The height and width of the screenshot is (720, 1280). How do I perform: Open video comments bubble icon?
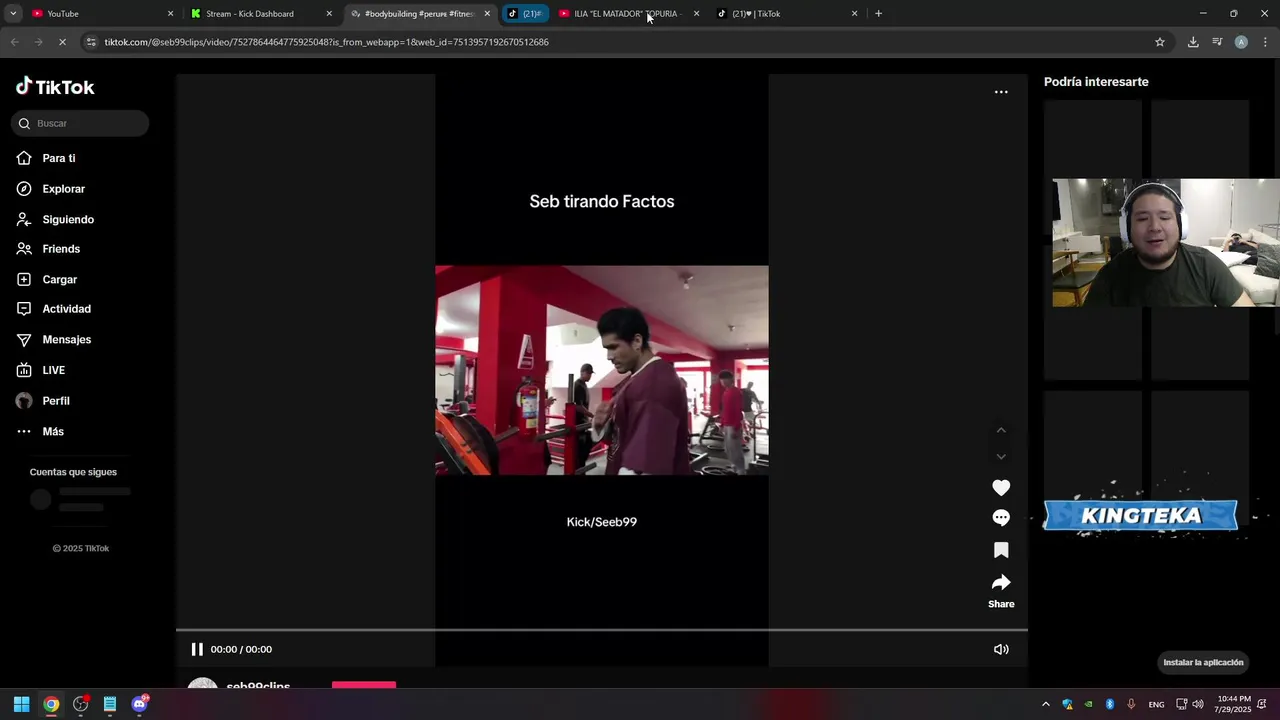[1001, 518]
